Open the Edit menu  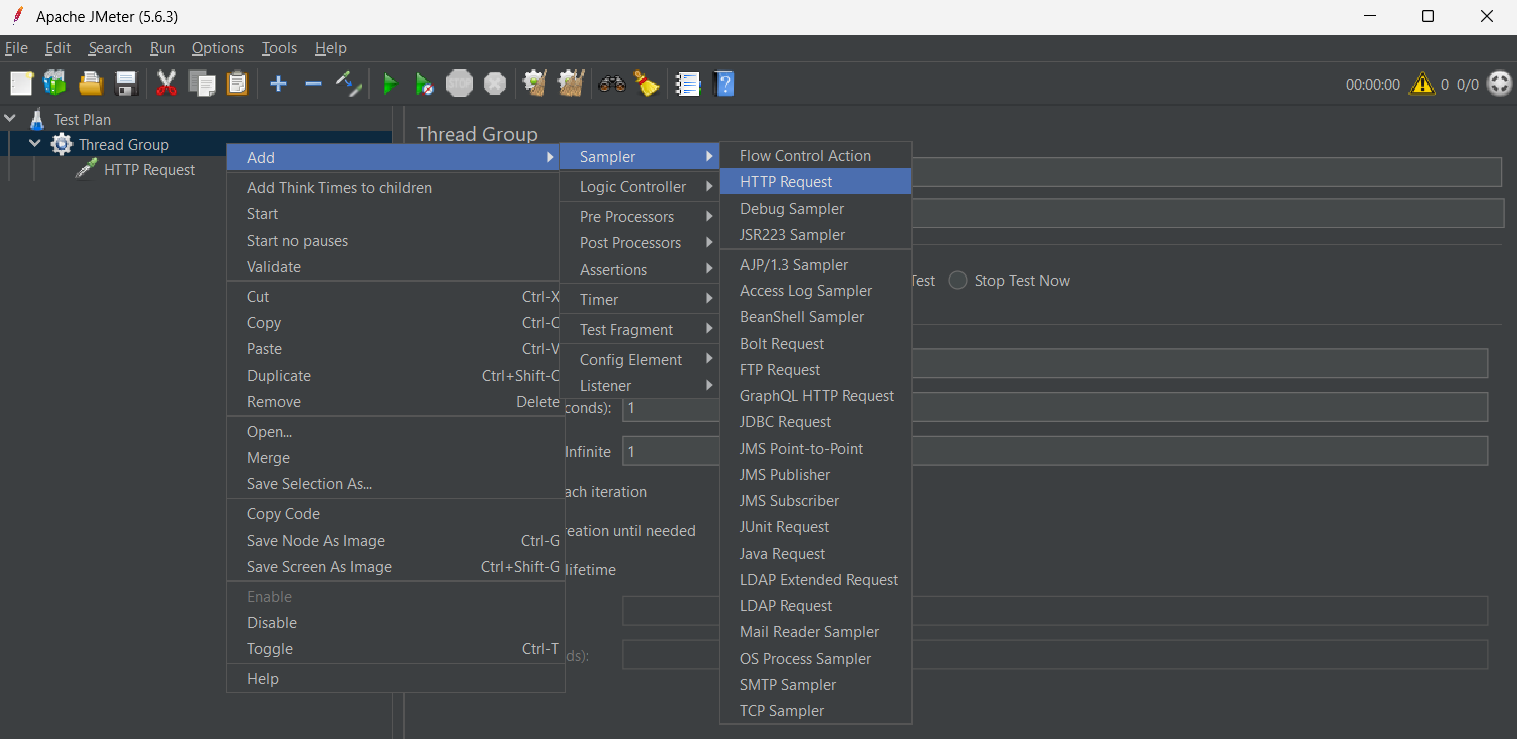tap(58, 48)
